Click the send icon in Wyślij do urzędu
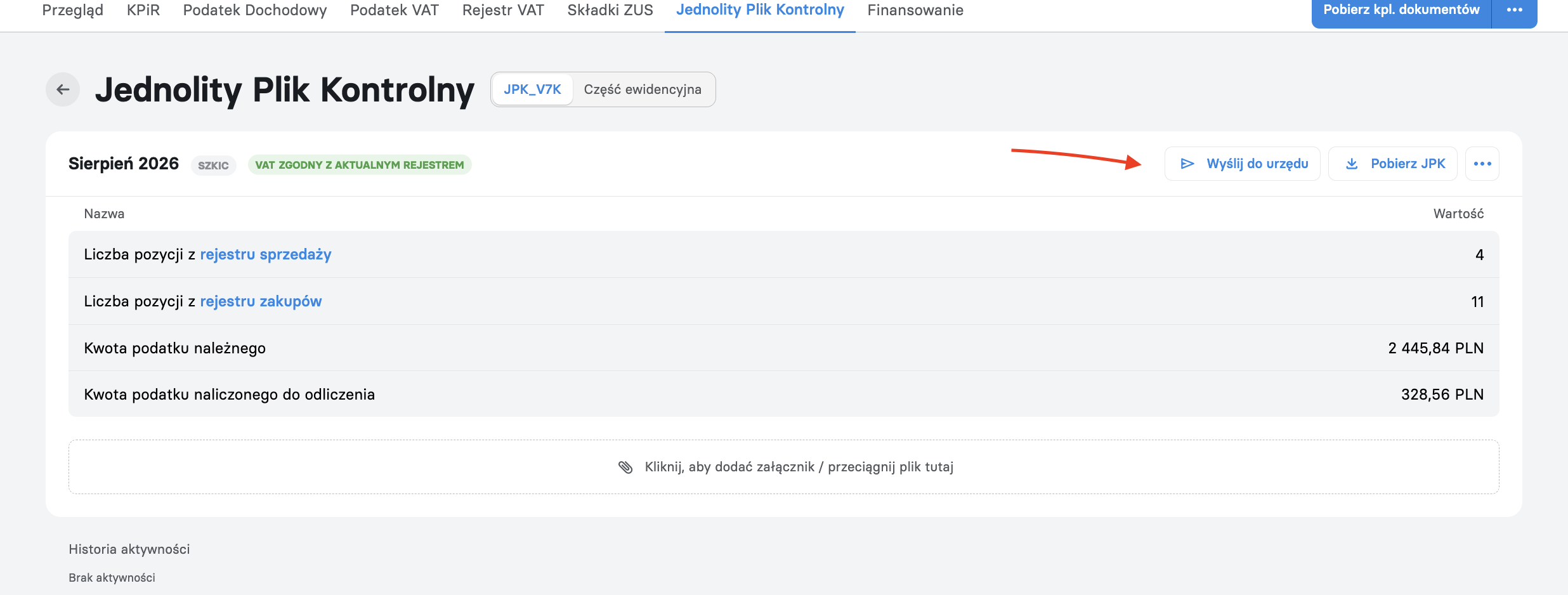Screen dimensions: 1568x595 click(x=1187, y=164)
